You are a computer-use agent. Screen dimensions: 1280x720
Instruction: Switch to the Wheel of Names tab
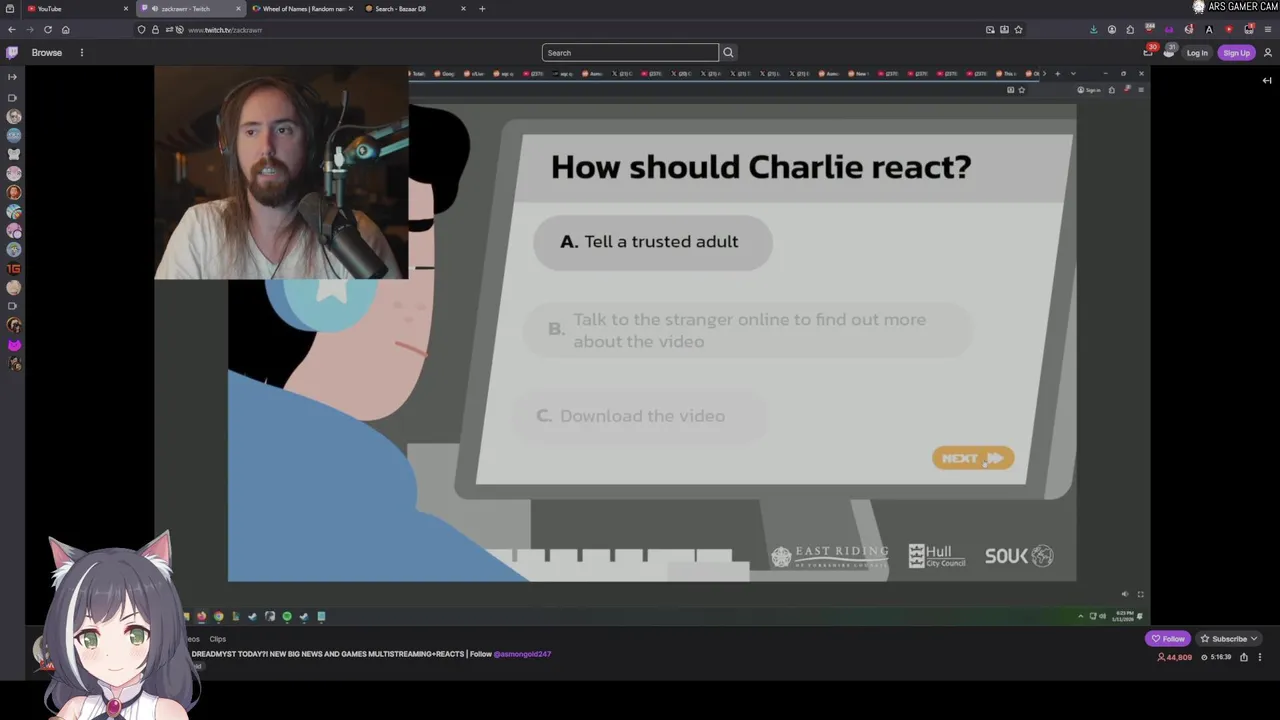pos(301,9)
